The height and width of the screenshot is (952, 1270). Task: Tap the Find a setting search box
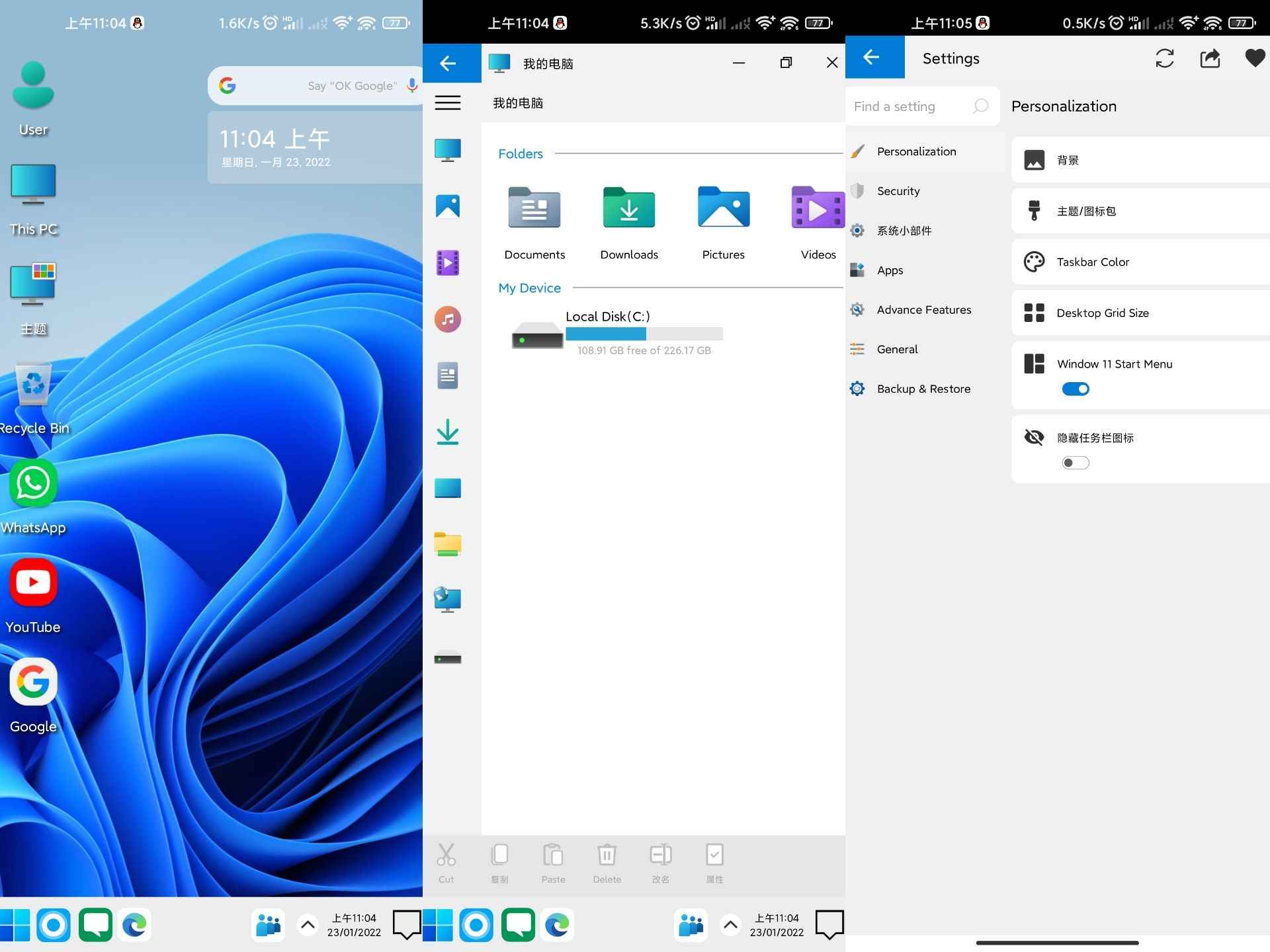(913, 106)
